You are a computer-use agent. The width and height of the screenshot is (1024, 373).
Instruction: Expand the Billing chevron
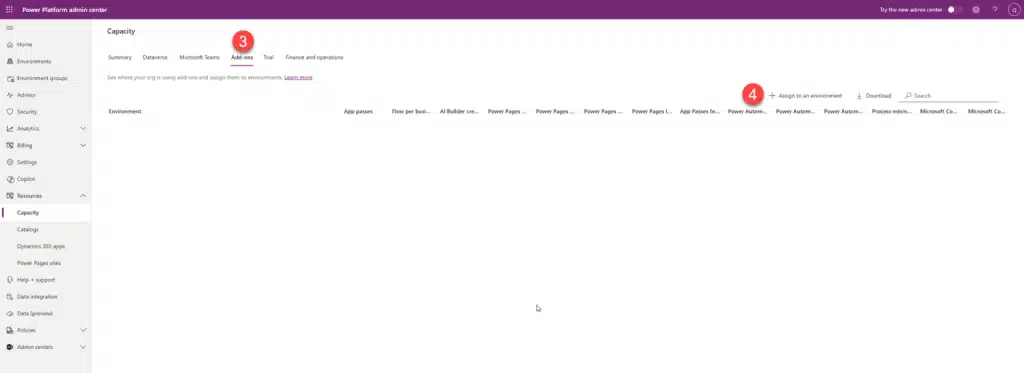point(83,146)
